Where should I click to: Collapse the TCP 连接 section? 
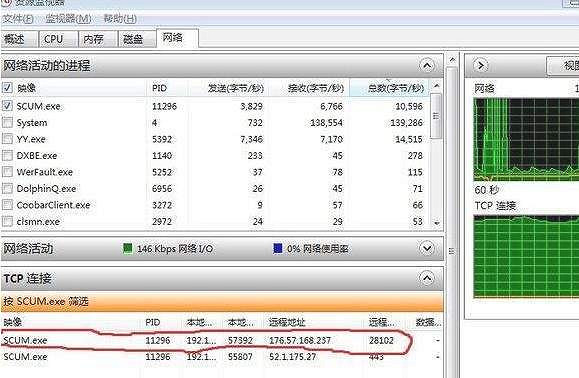[x=427, y=278]
